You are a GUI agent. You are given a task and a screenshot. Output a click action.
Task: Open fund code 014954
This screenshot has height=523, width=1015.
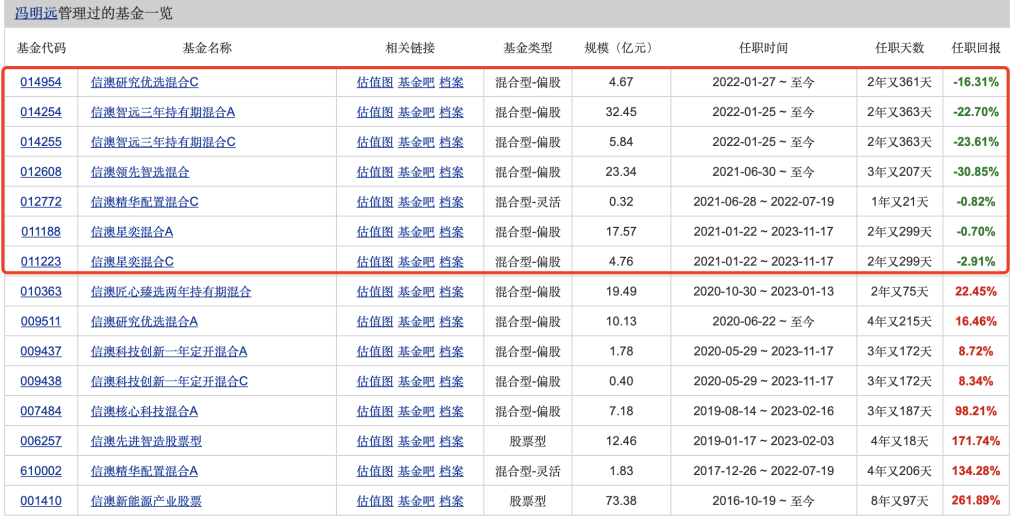pos(41,82)
